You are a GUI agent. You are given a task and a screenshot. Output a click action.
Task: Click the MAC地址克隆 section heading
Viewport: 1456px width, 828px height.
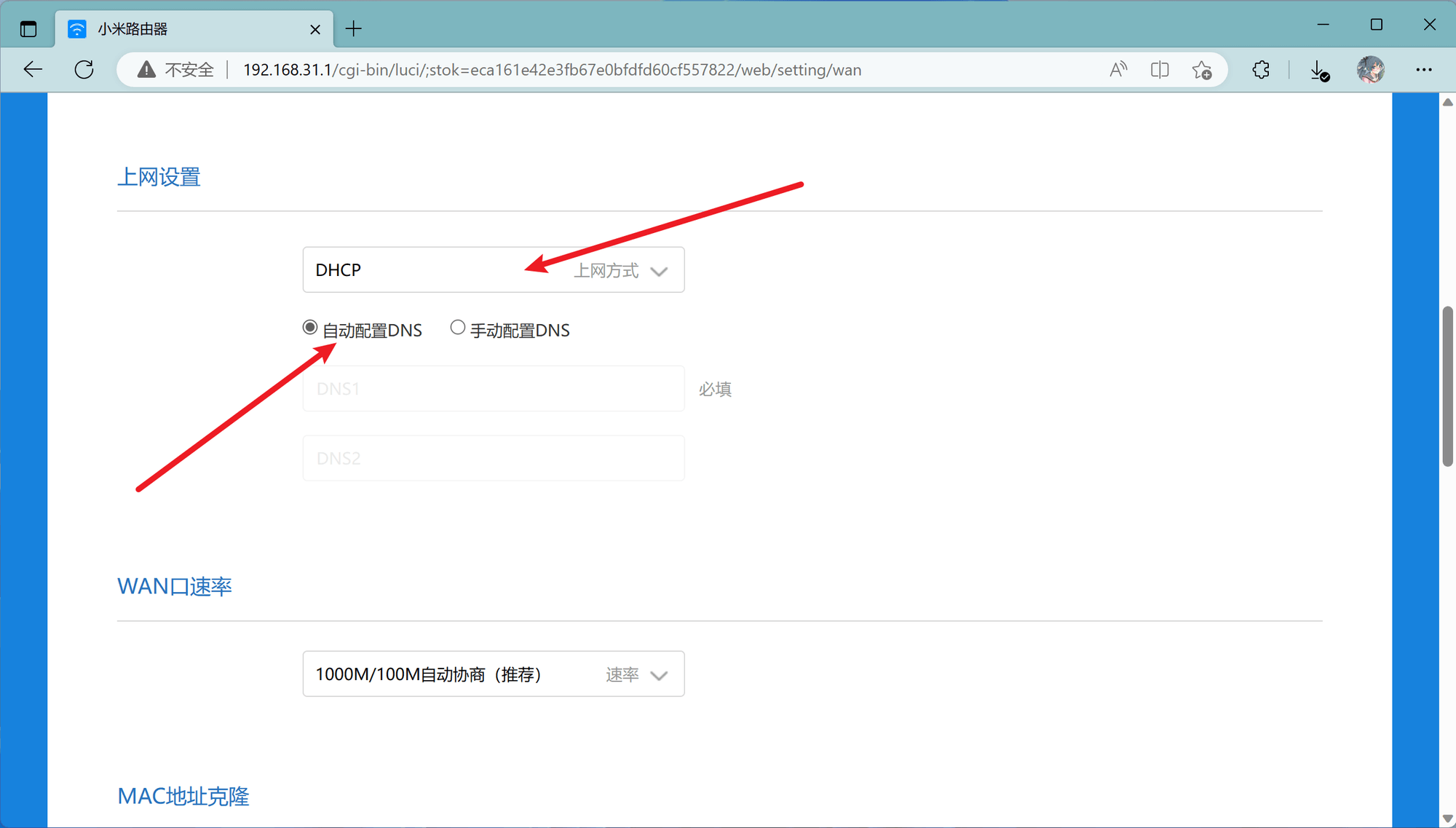click(x=183, y=796)
